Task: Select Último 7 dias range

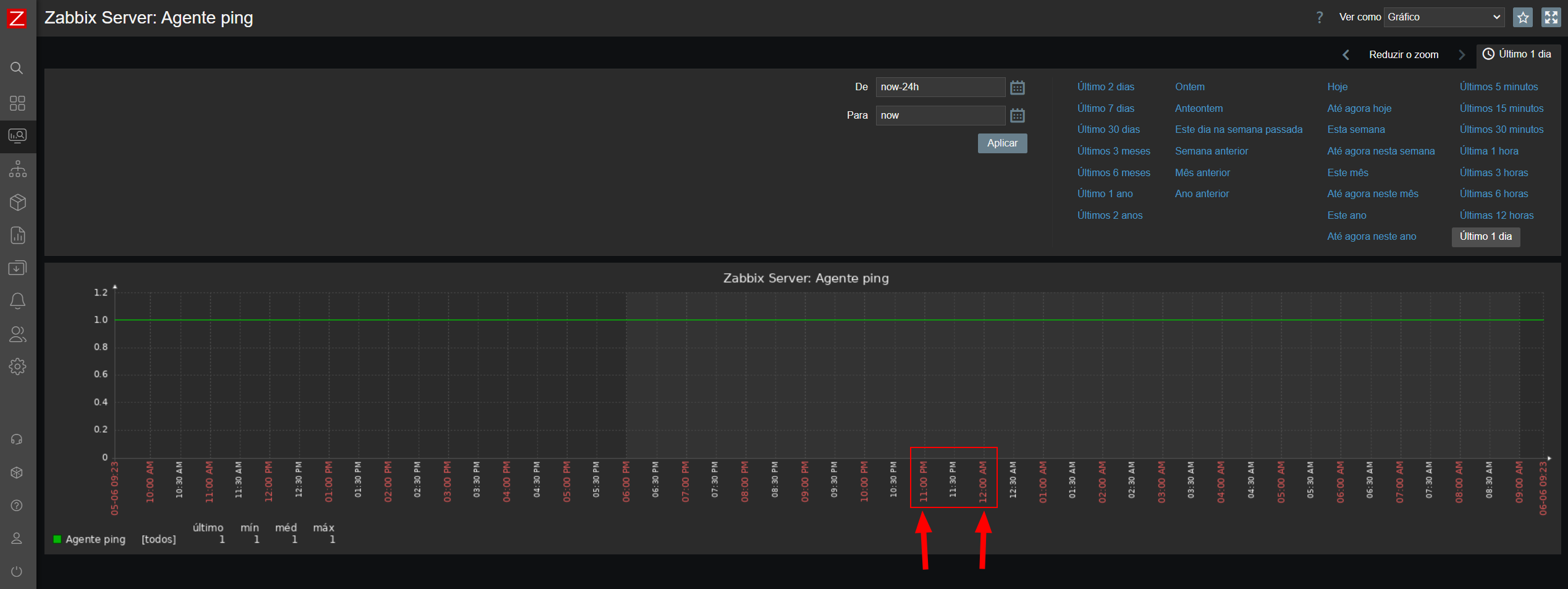Action: pos(1106,109)
